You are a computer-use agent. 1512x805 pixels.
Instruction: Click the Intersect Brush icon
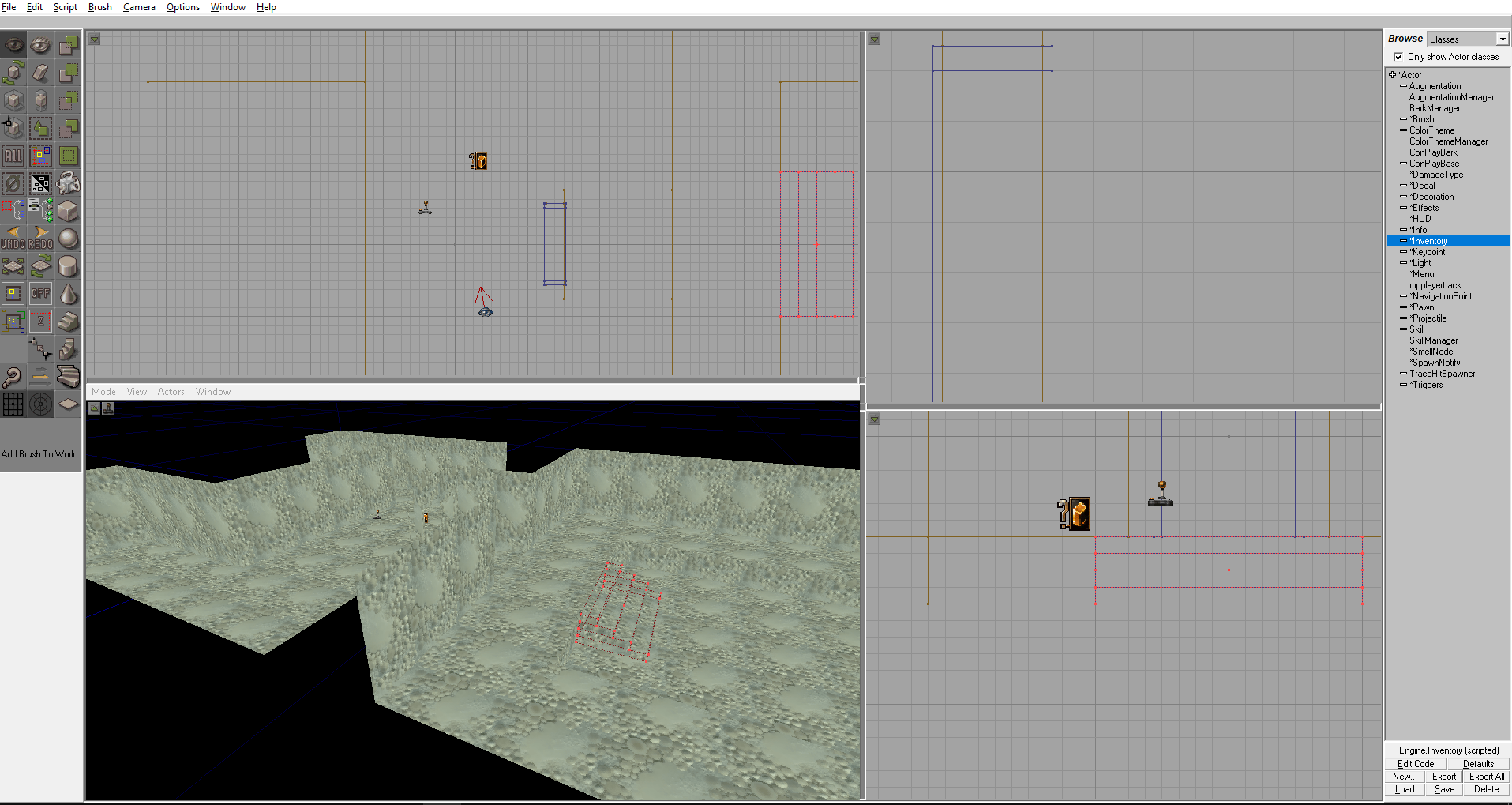tap(69, 100)
